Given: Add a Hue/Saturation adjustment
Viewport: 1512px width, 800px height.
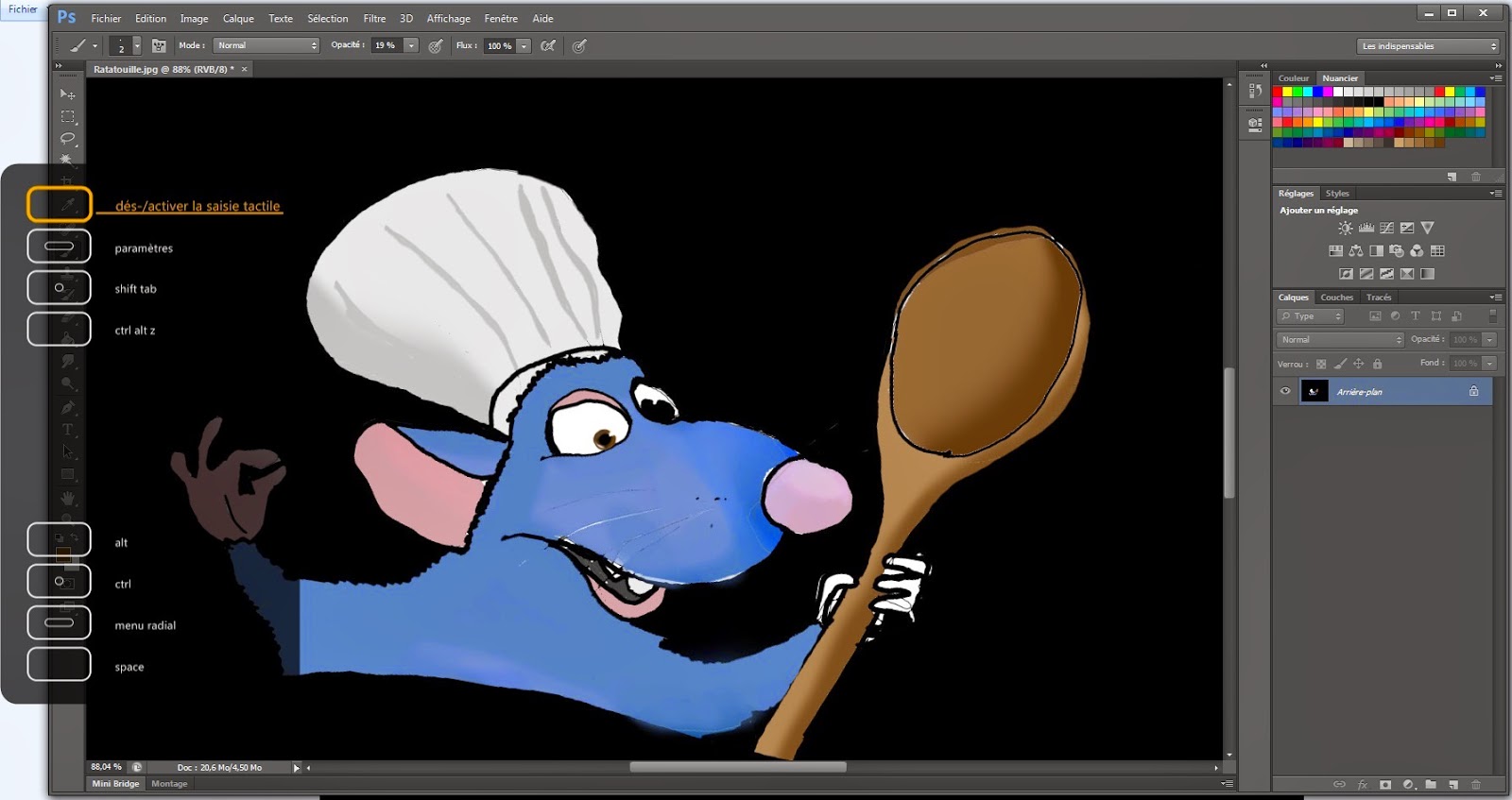Looking at the screenshot, I should (x=1335, y=251).
